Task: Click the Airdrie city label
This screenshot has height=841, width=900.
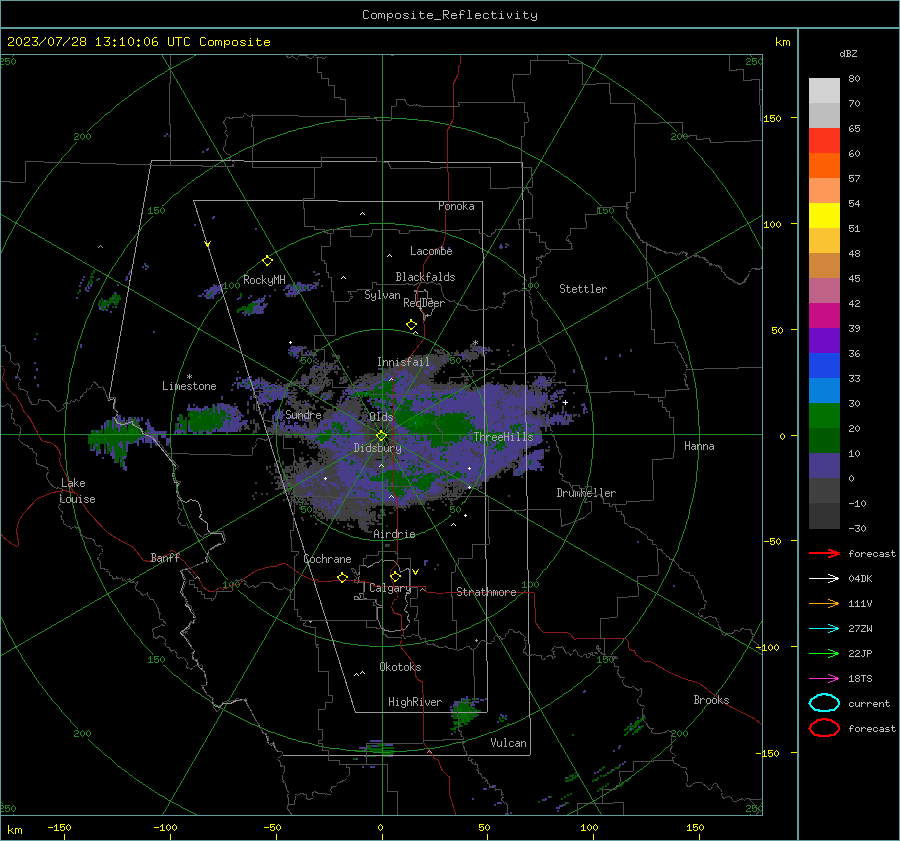Action: [x=394, y=534]
